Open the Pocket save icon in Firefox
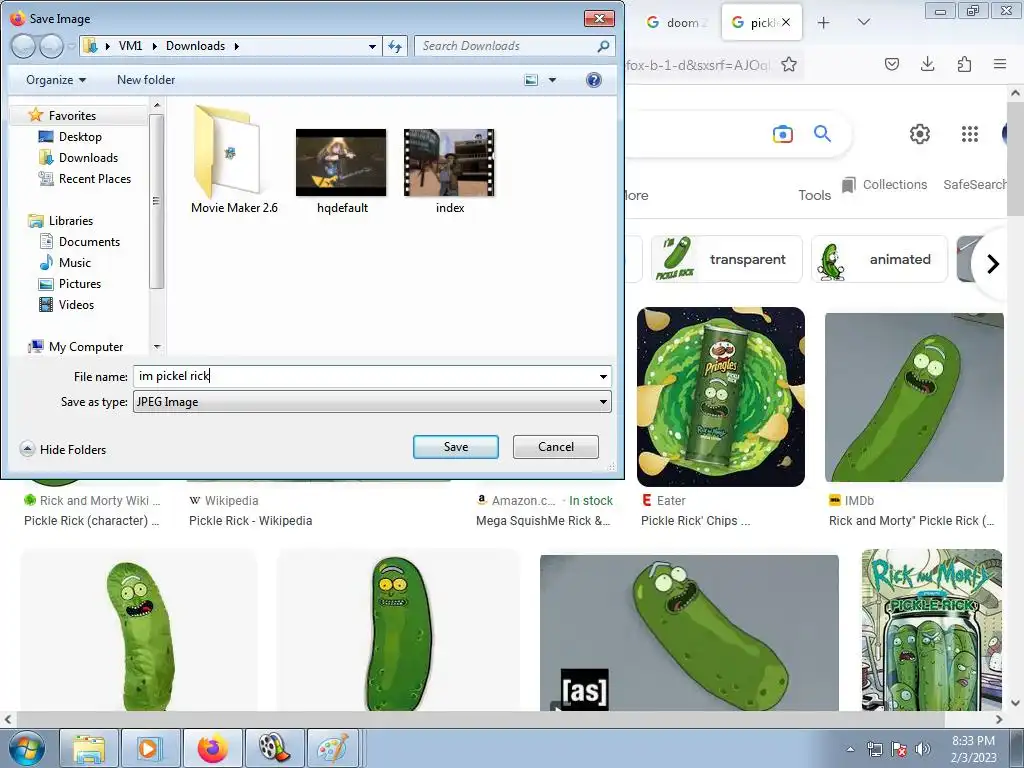The image size is (1024, 768). [x=891, y=64]
